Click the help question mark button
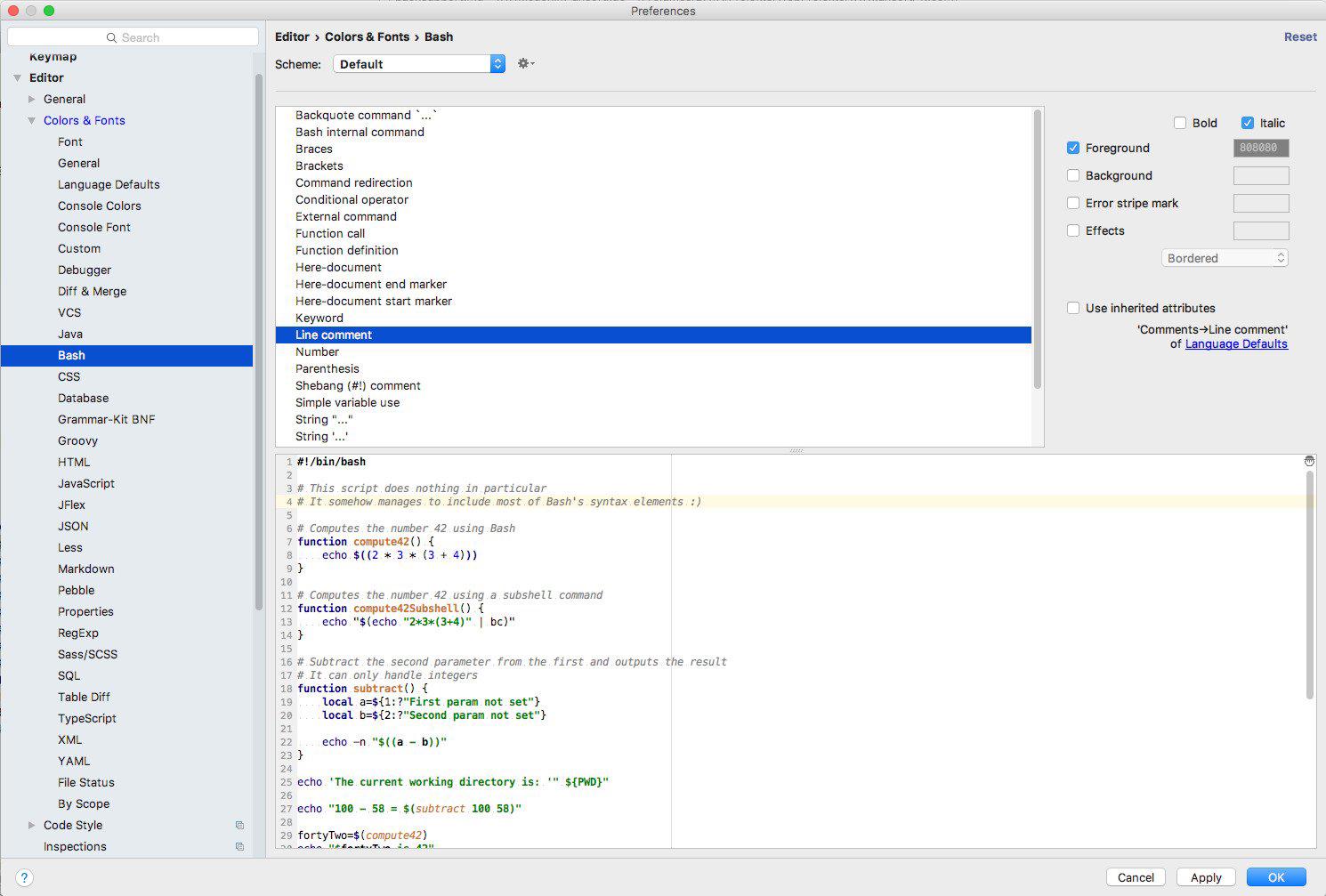The image size is (1326, 896). (x=24, y=877)
